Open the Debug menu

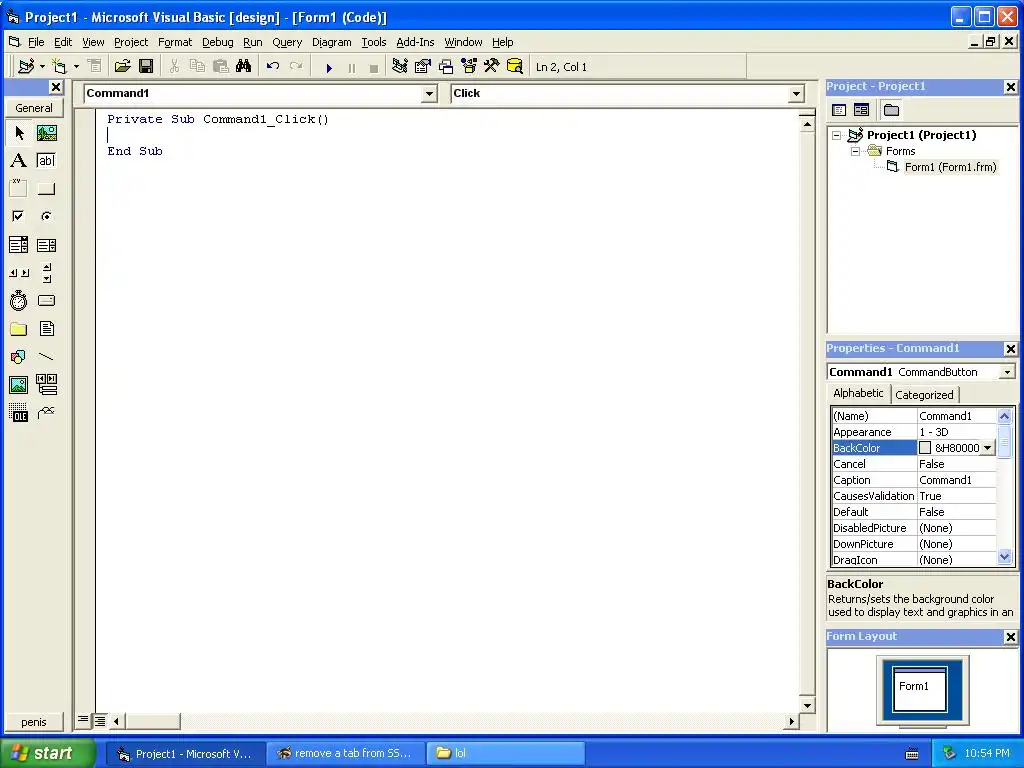pyautogui.click(x=217, y=42)
